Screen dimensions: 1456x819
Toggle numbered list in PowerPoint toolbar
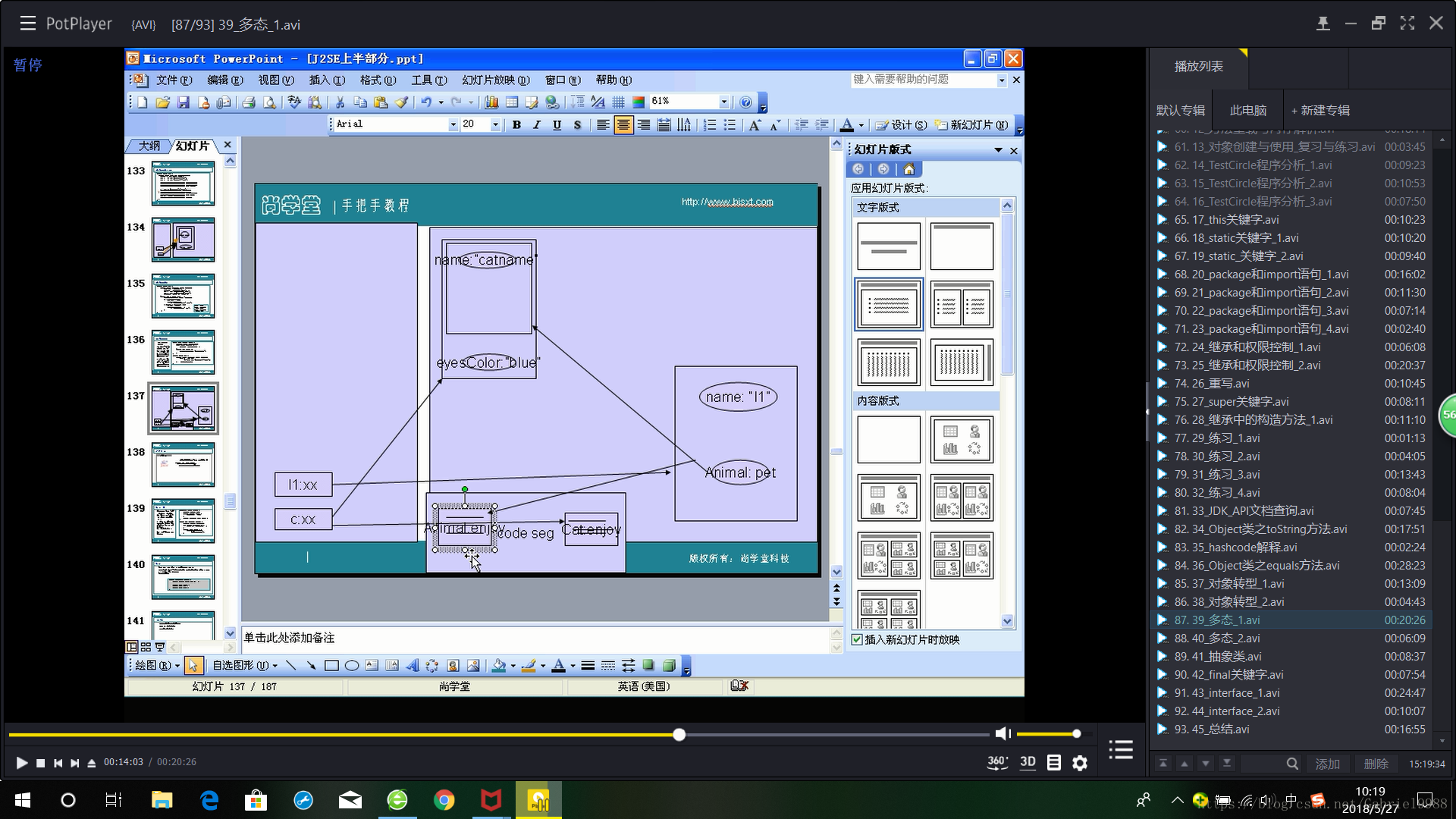tap(710, 124)
